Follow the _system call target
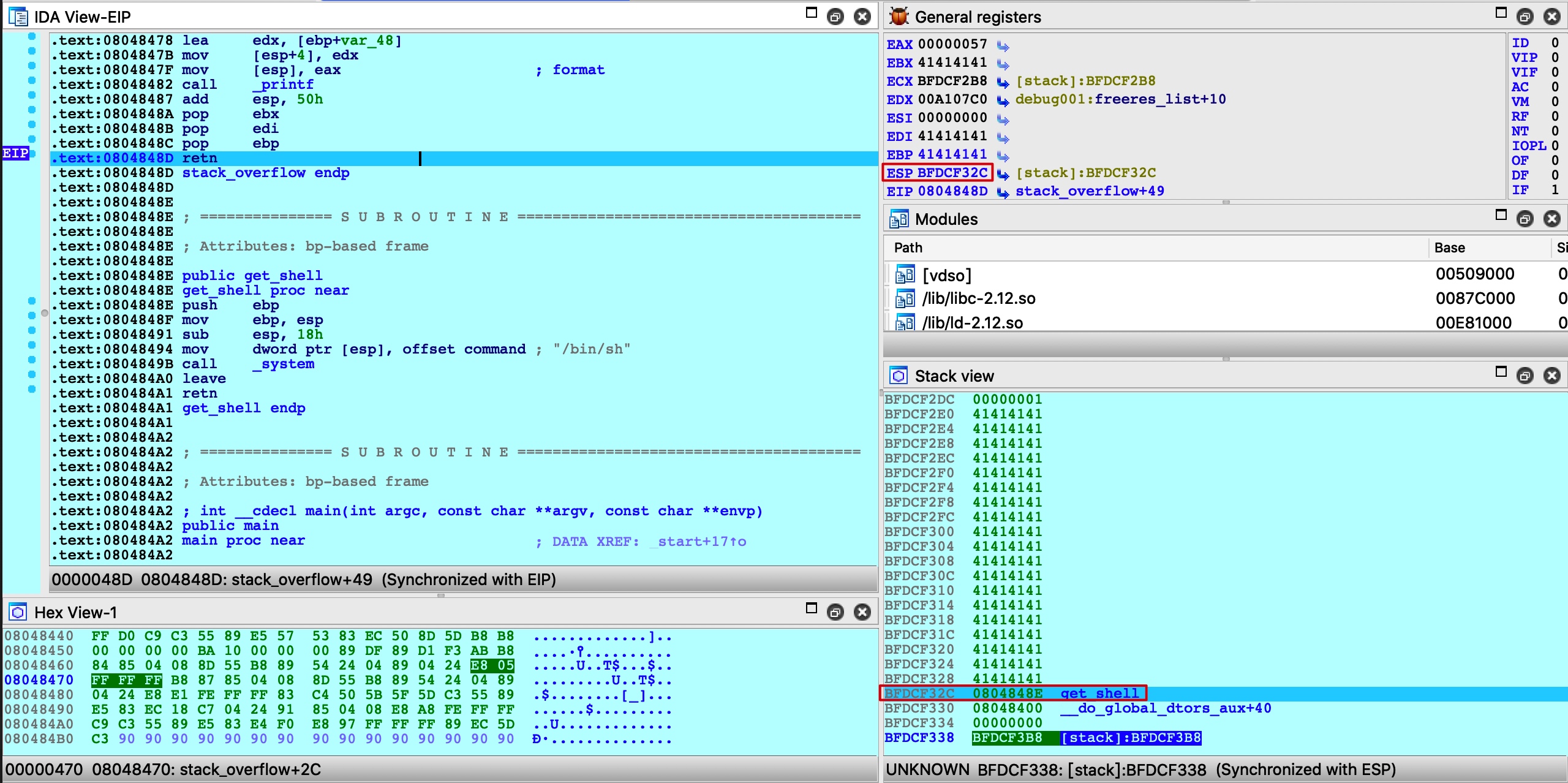This screenshot has width=1568, height=783. [283, 364]
